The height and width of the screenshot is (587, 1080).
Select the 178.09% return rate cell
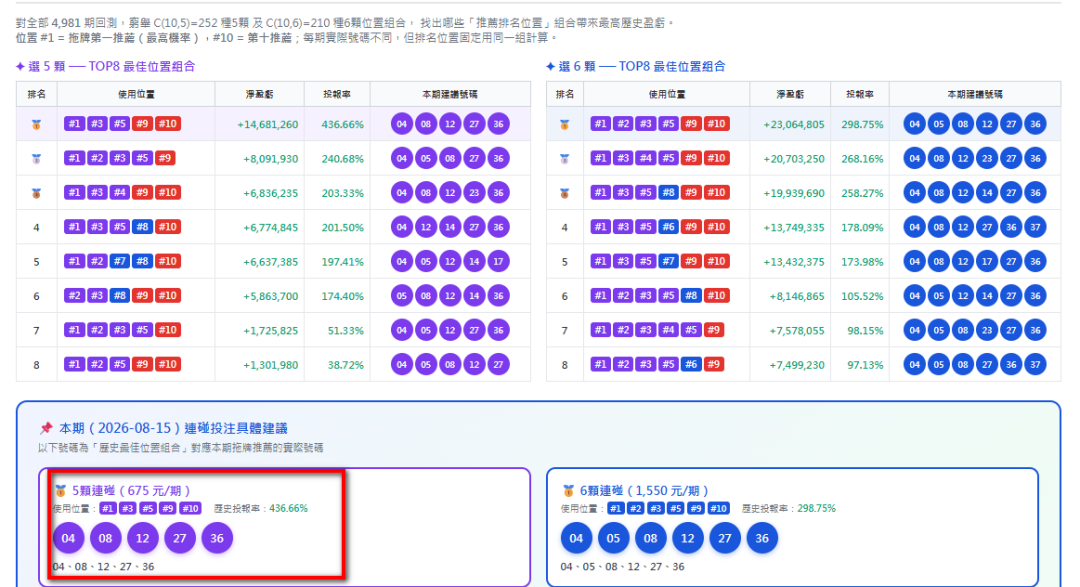tap(862, 227)
